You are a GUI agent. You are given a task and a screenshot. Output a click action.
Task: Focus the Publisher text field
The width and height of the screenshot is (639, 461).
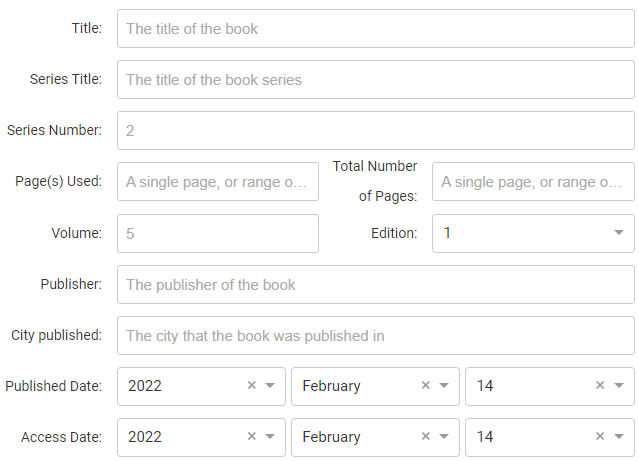click(x=375, y=284)
